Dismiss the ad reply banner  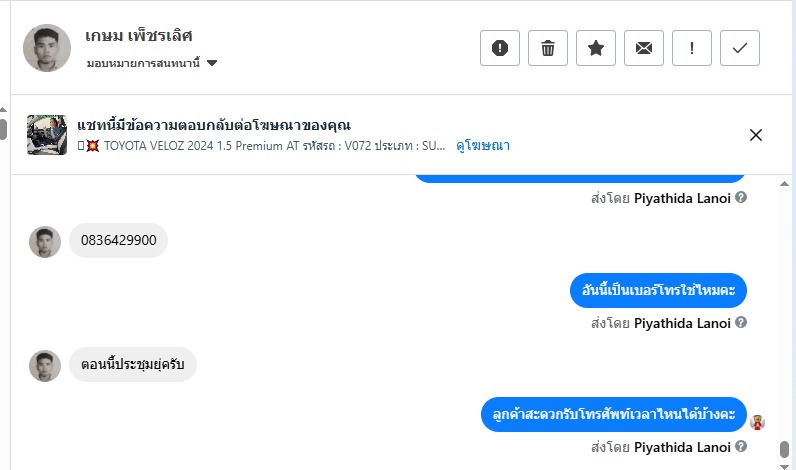tap(756, 135)
